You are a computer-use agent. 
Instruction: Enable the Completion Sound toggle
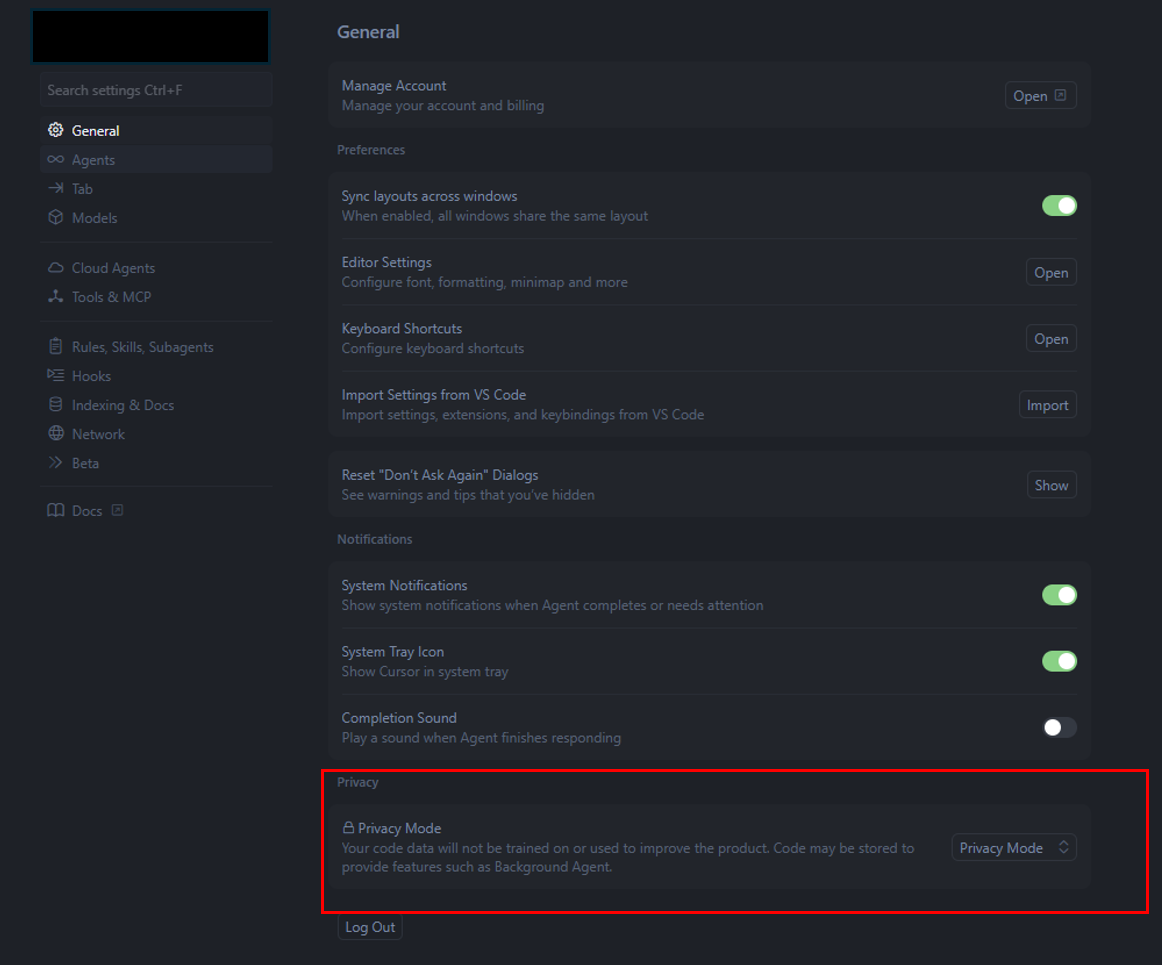(1059, 727)
